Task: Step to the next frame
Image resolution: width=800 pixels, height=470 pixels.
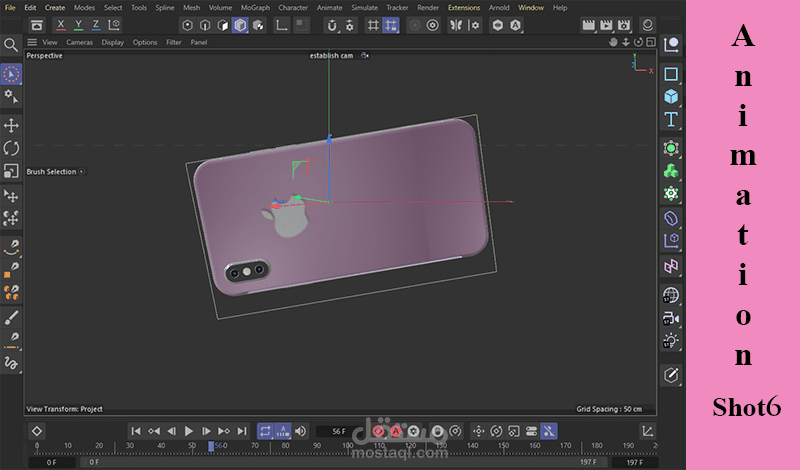Action: [206, 431]
